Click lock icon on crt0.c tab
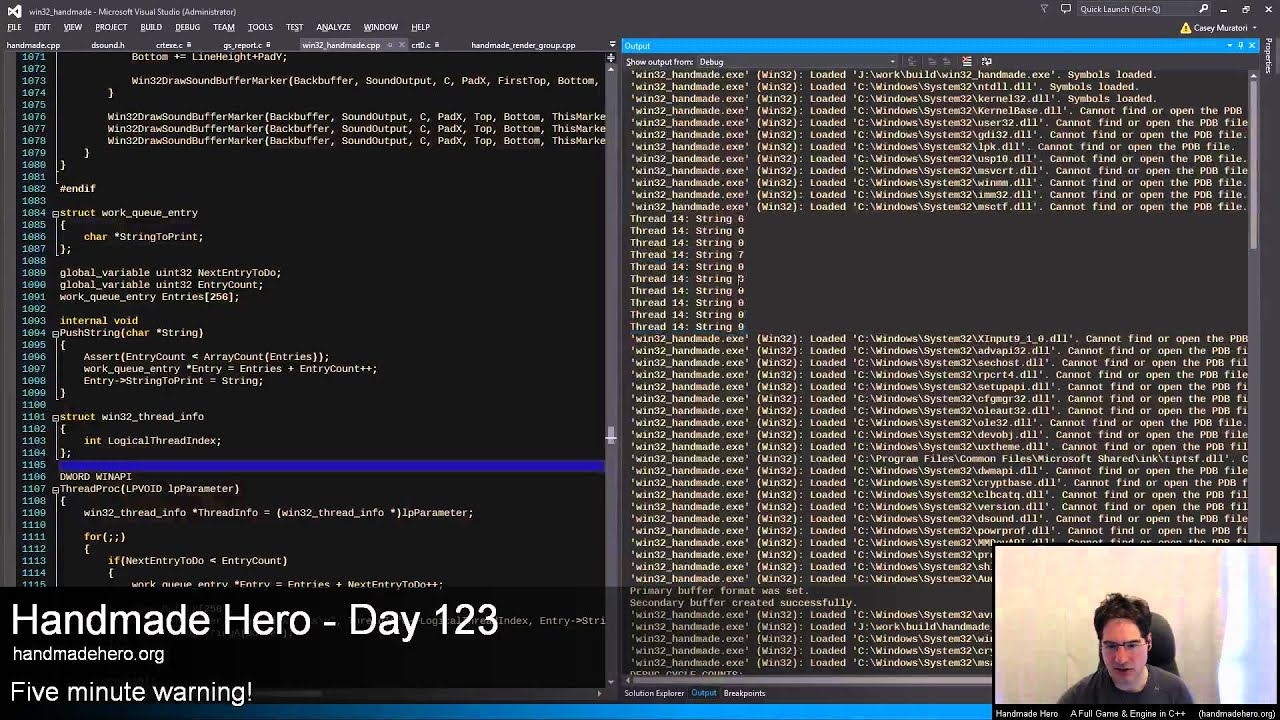This screenshot has height=720, width=1280. click(x=438, y=45)
